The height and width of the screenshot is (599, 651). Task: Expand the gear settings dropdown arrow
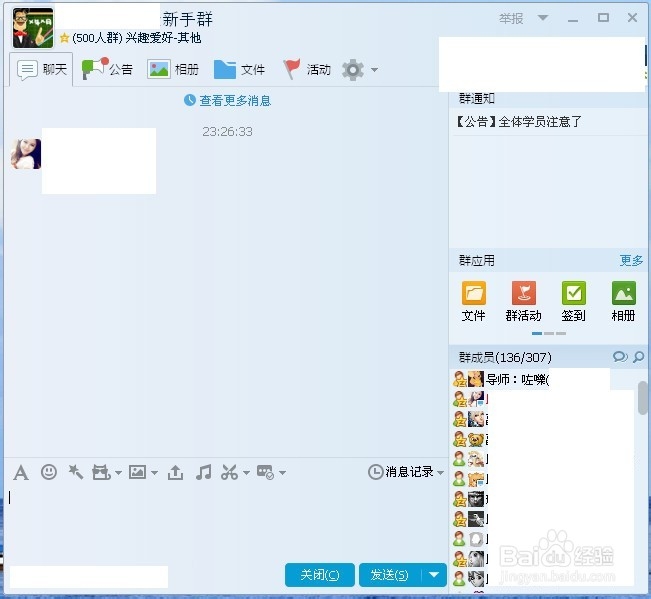[374, 70]
